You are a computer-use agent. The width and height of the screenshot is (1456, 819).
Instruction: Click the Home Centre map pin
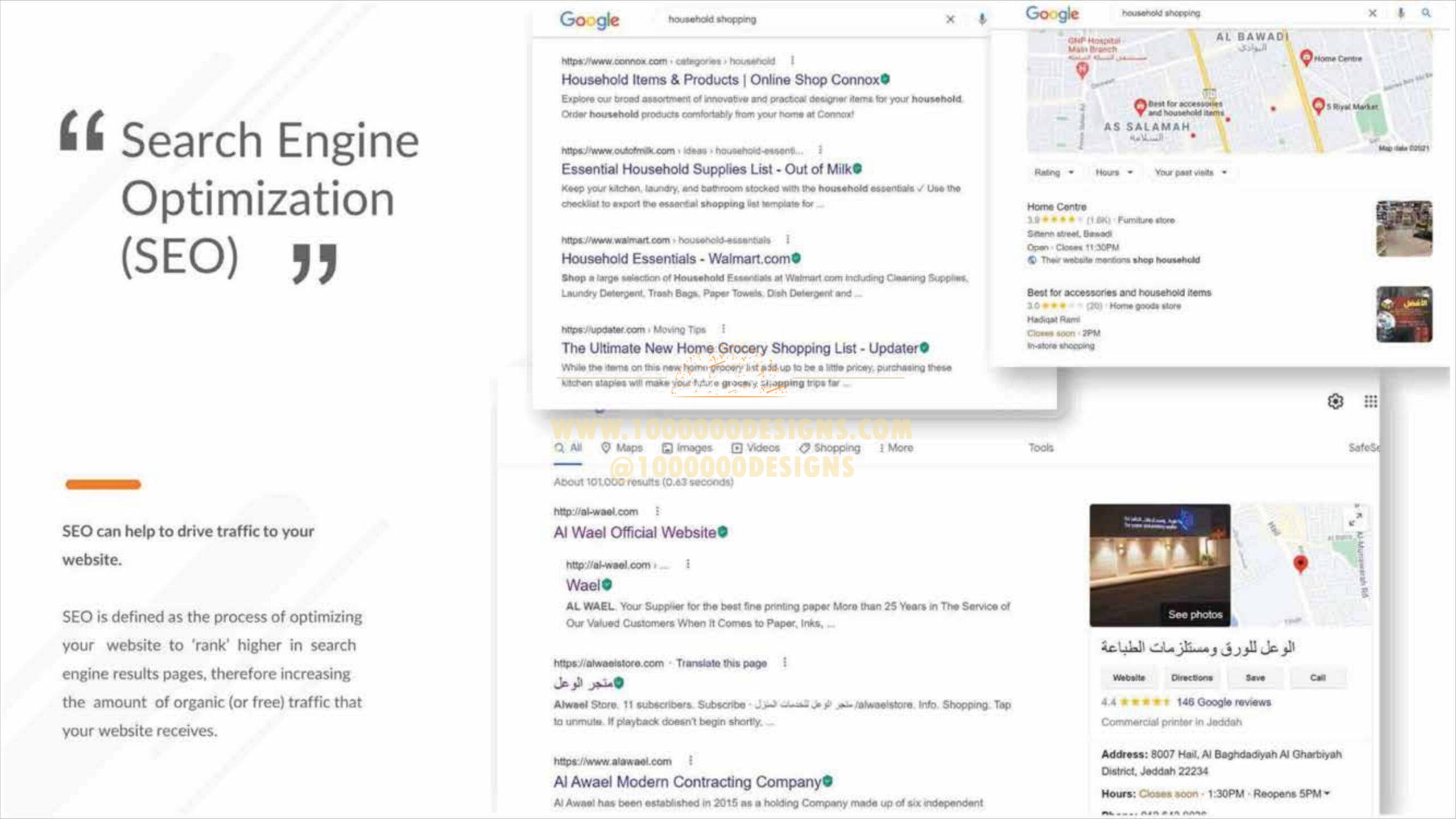pos(1306,57)
